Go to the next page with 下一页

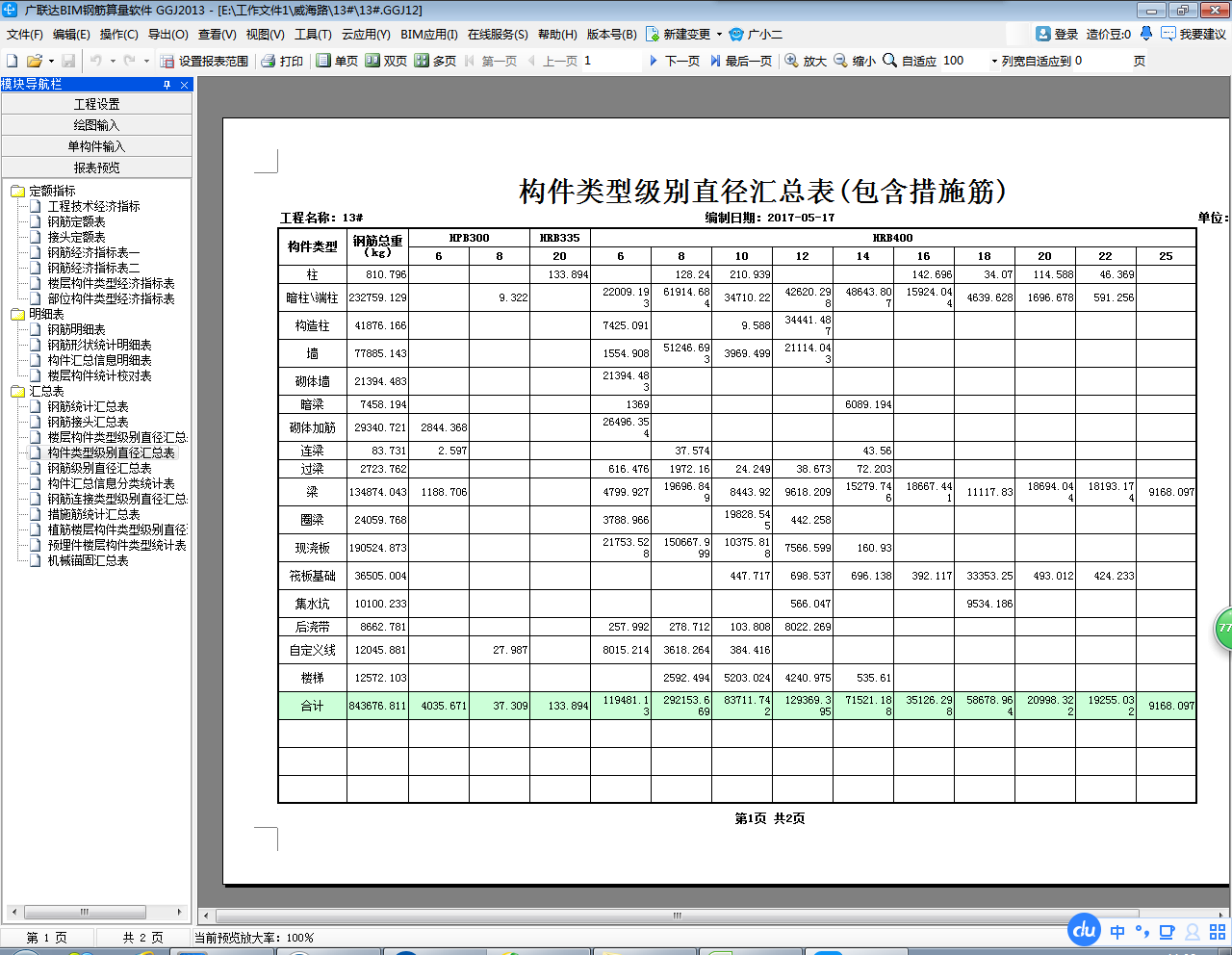(673, 61)
